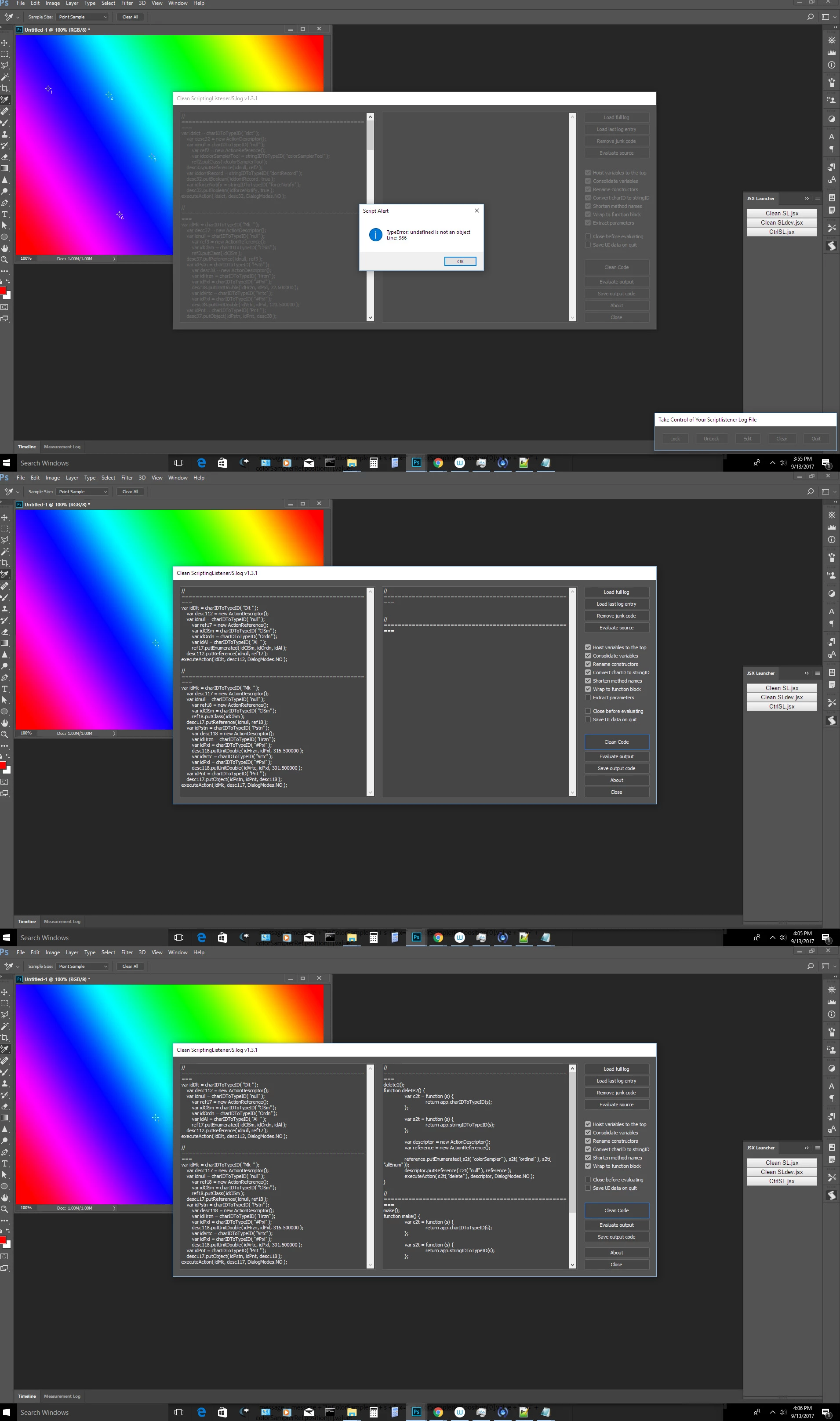Uncheck Convert charID to stringID in bottom screenshot
Viewport: 840px width, 1421px height.
click(x=588, y=1149)
